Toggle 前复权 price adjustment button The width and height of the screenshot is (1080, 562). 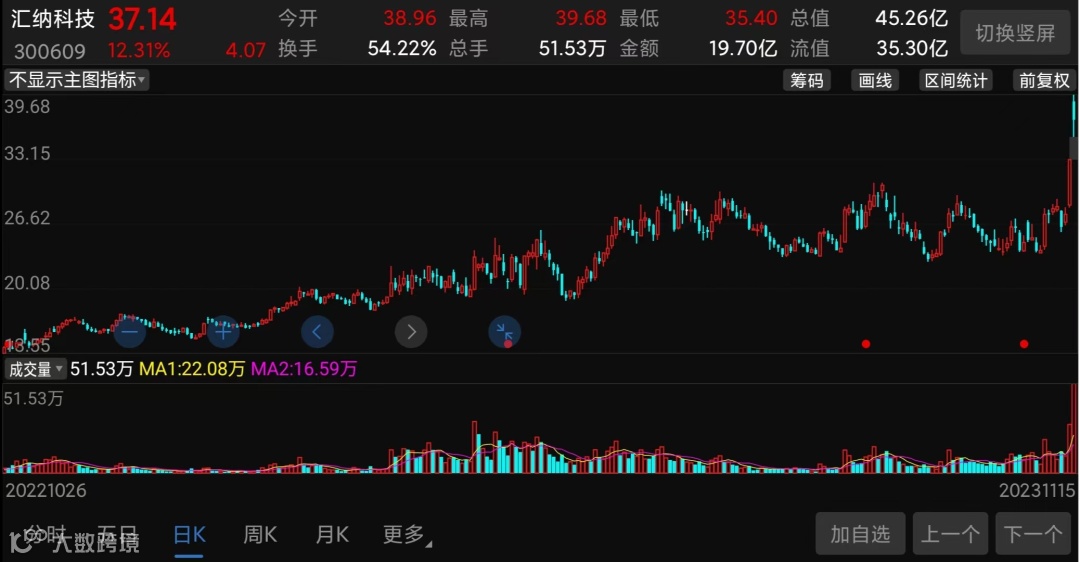pos(1044,81)
